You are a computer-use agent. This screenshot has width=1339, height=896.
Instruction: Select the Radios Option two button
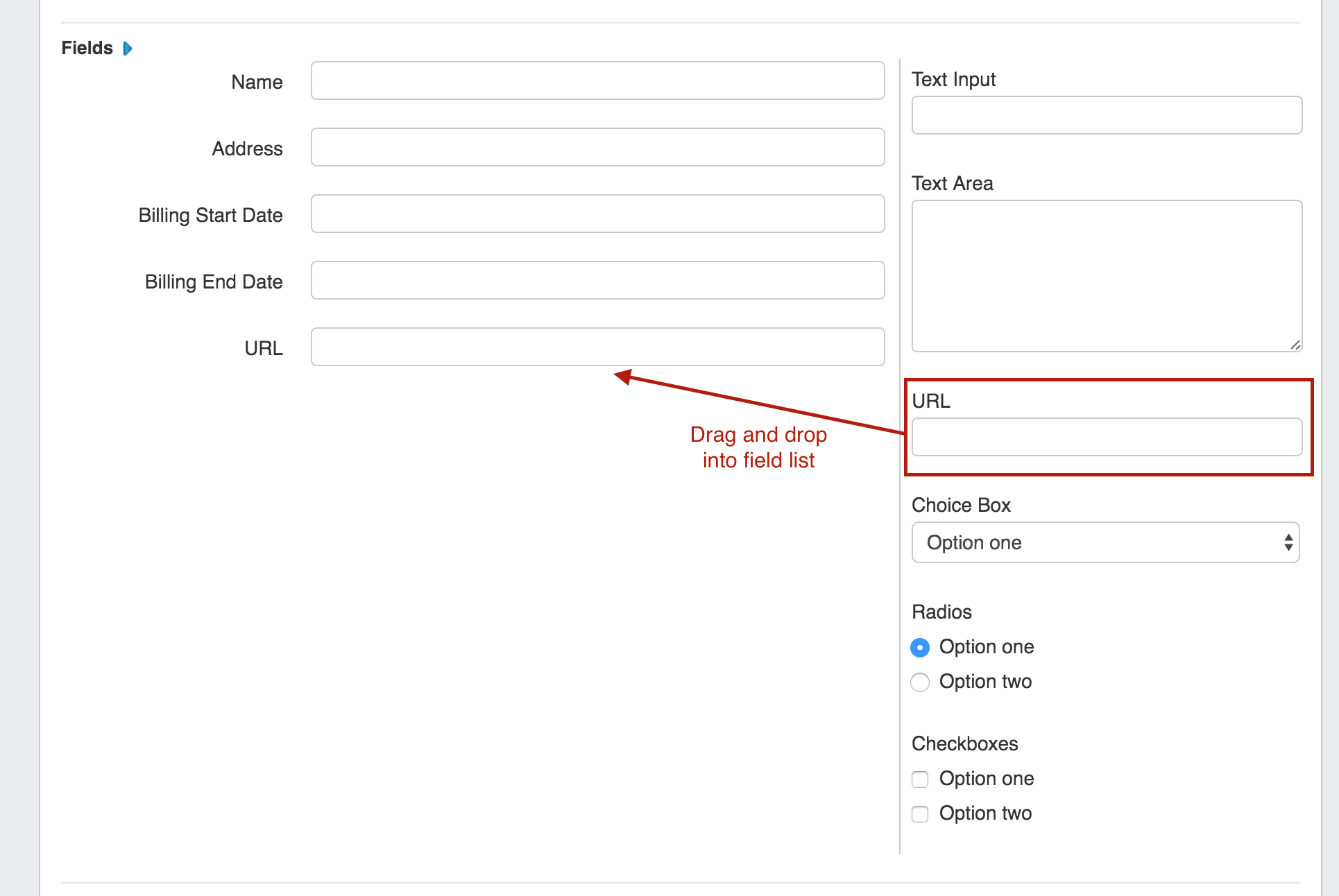(x=920, y=682)
